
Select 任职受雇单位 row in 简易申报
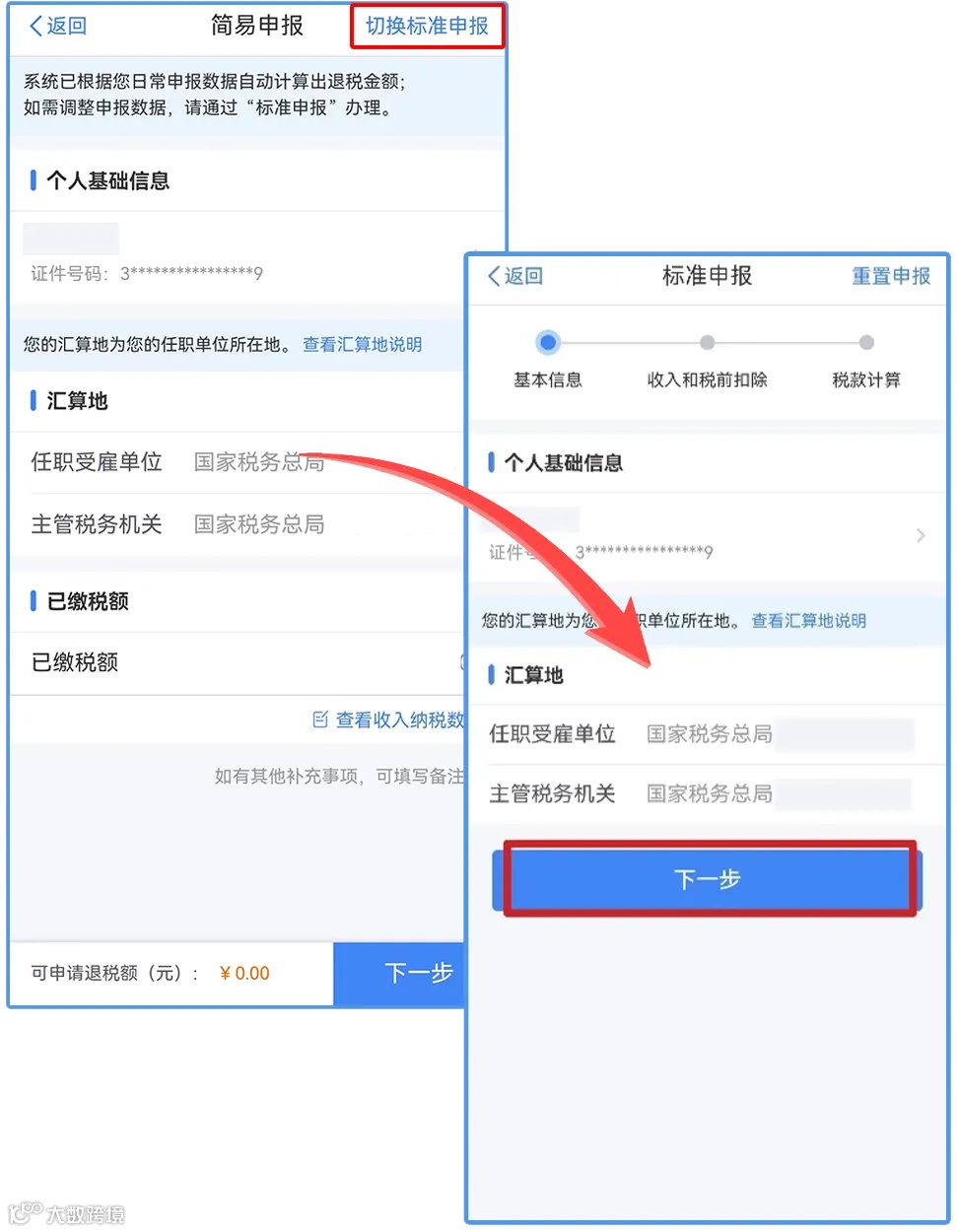point(237,462)
